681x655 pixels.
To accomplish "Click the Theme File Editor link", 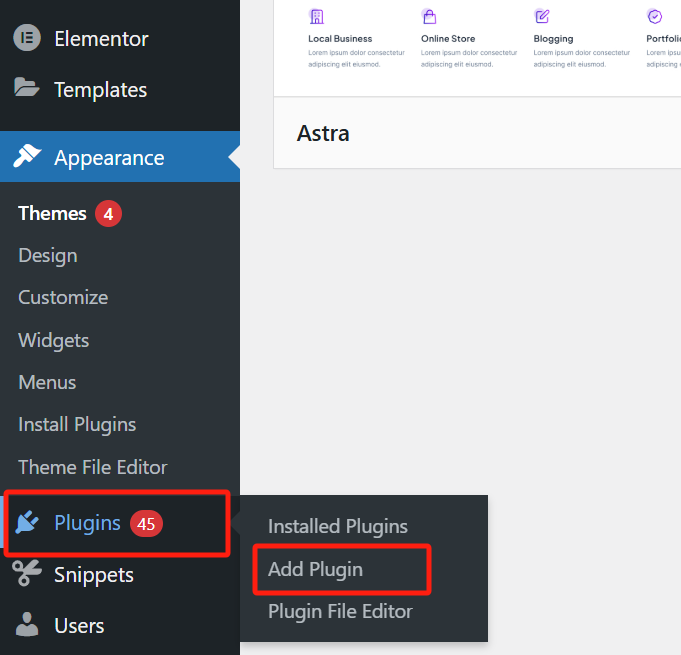I will 92,467.
